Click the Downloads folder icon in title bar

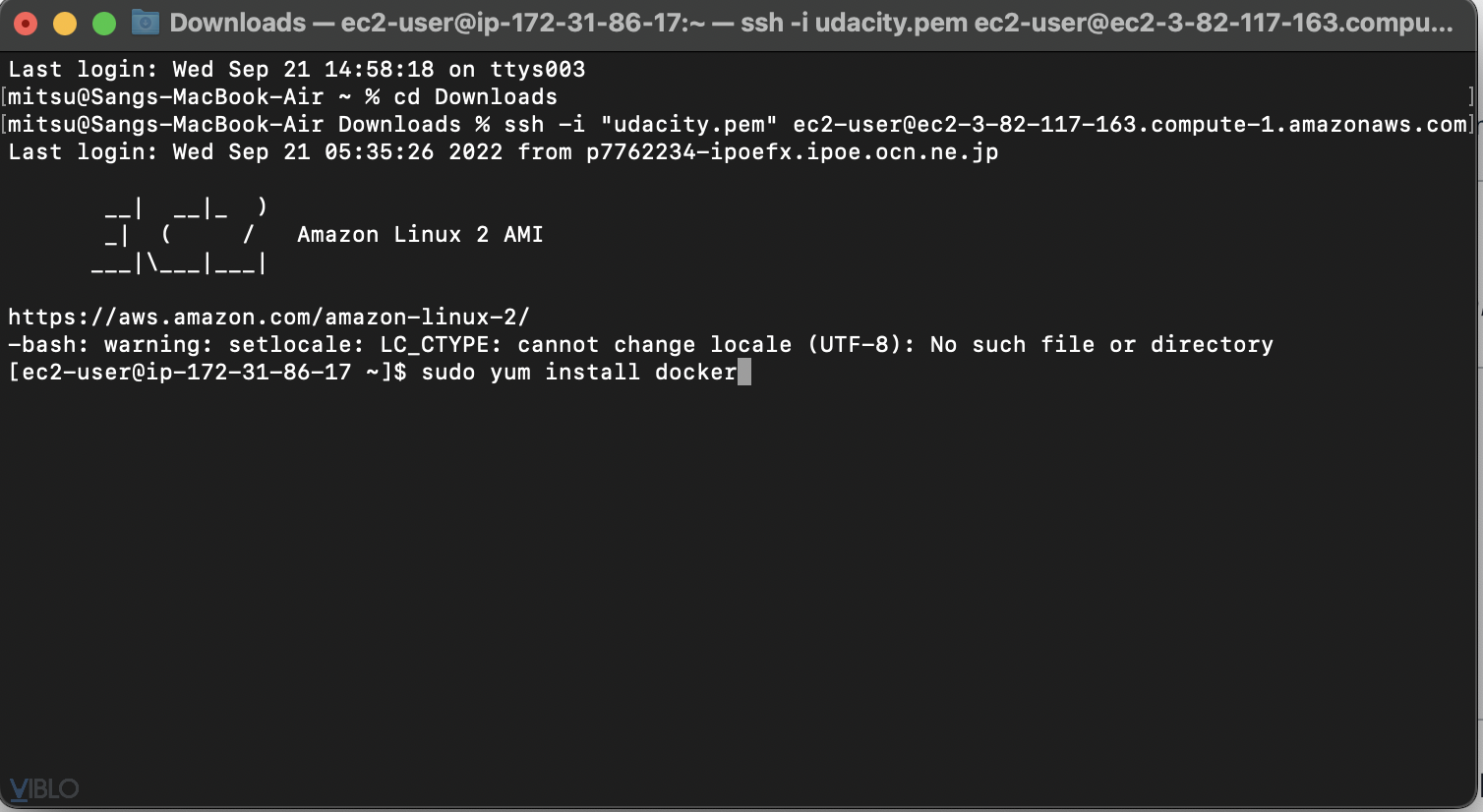point(146,22)
